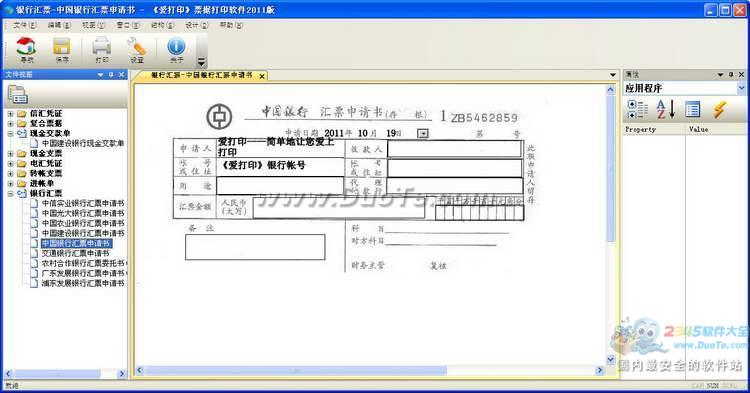
Task: Select the highlighted 中国银行汇票申请书 tree item
Action: tap(77, 243)
